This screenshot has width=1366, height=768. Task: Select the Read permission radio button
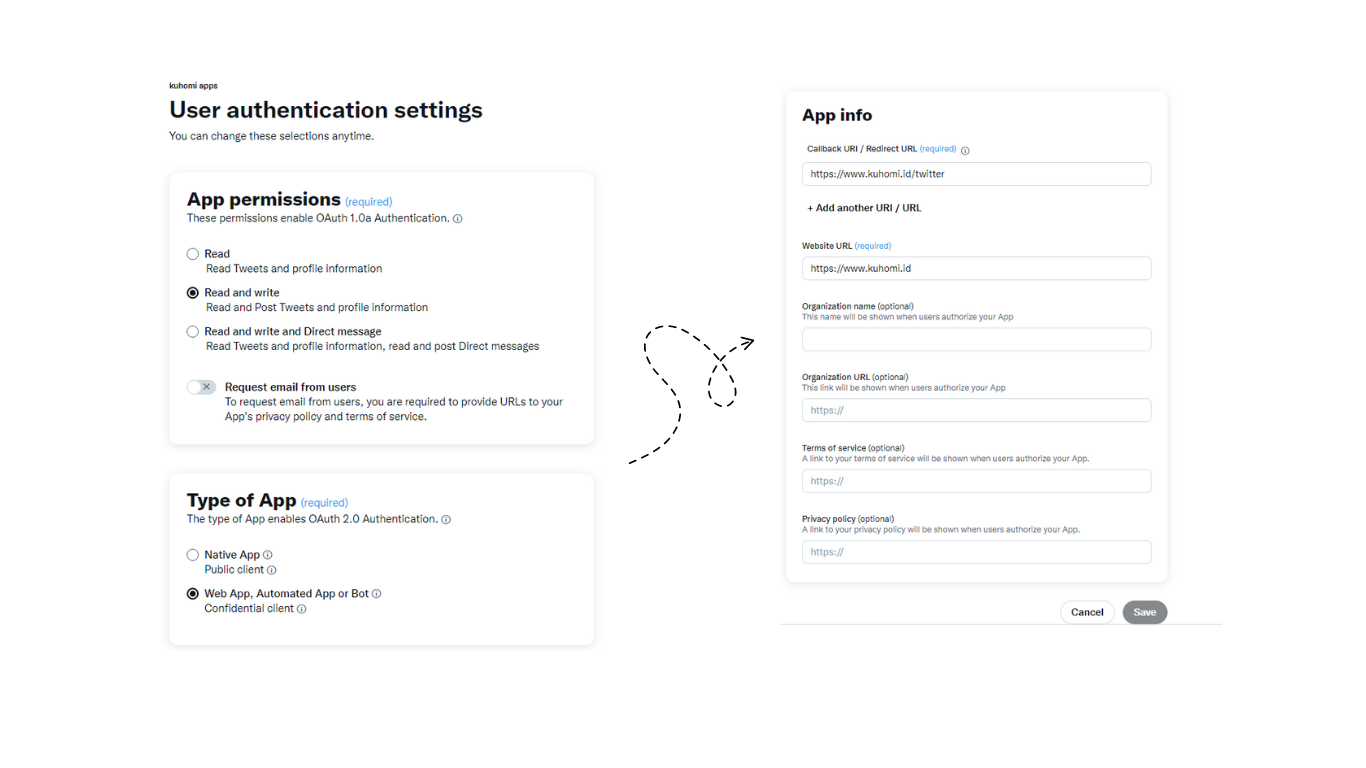click(x=193, y=254)
